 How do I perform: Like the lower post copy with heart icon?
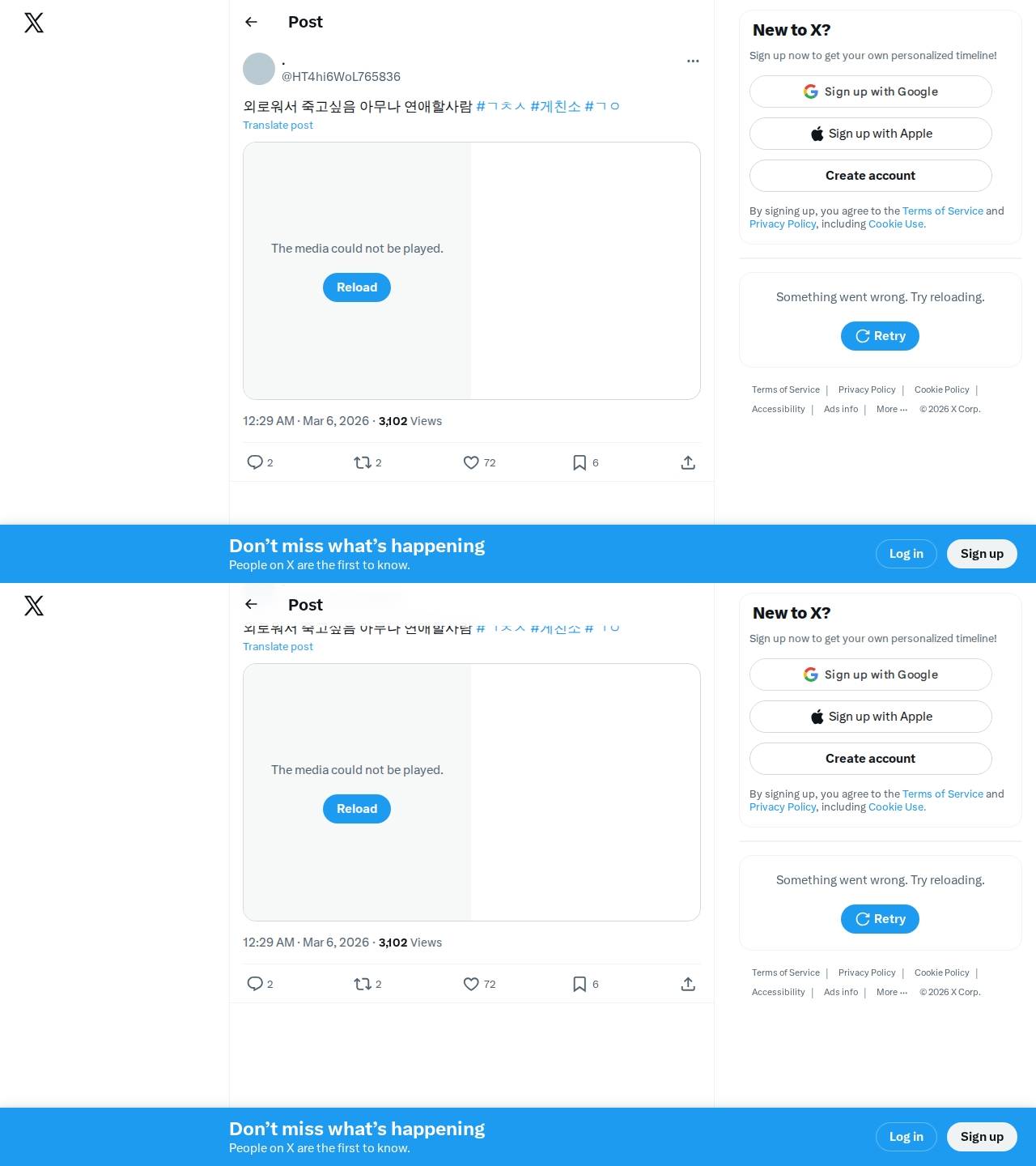(x=471, y=984)
